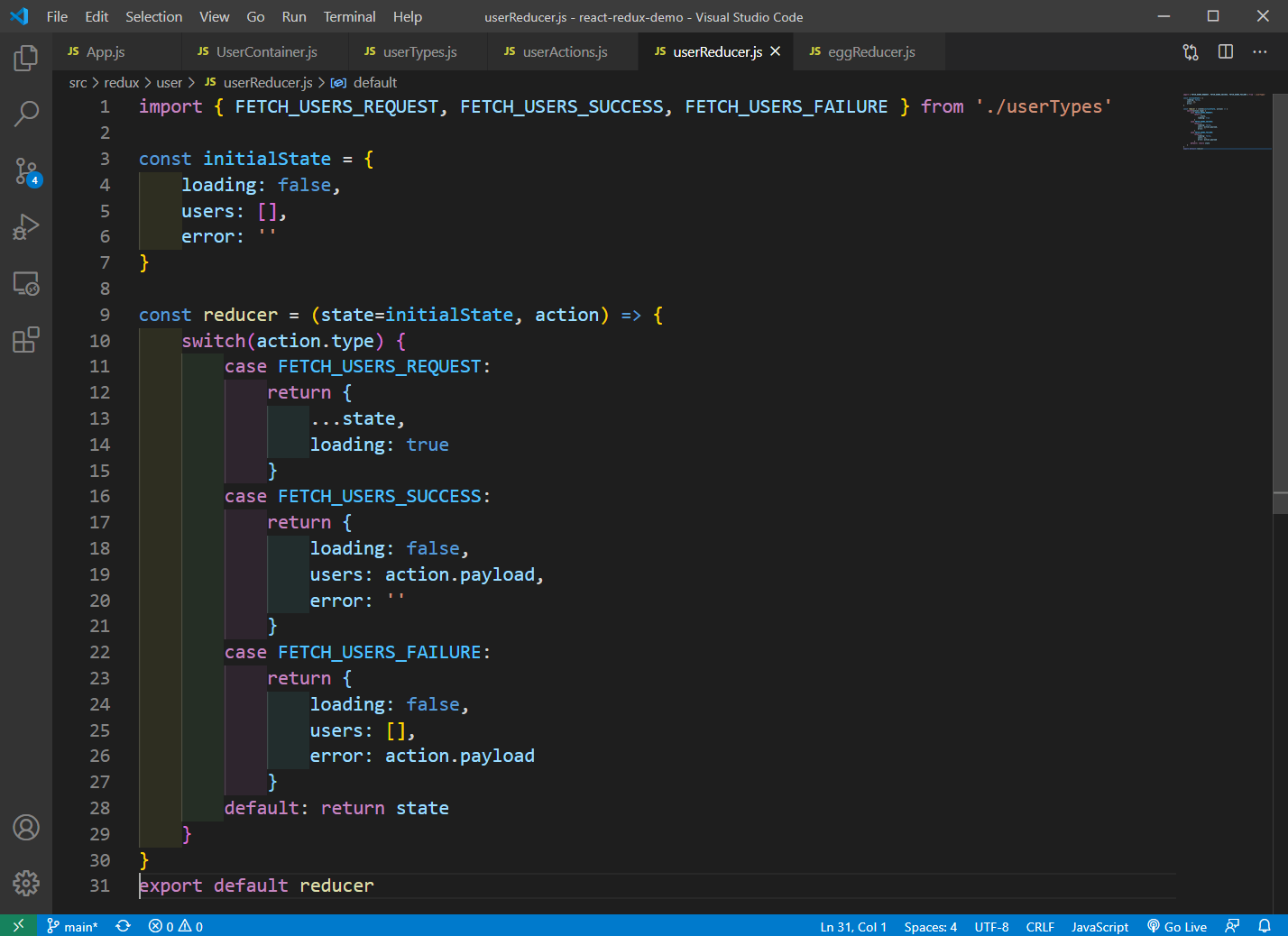Open the Extensions view icon
The image size is (1288, 936).
click(26, 340)
